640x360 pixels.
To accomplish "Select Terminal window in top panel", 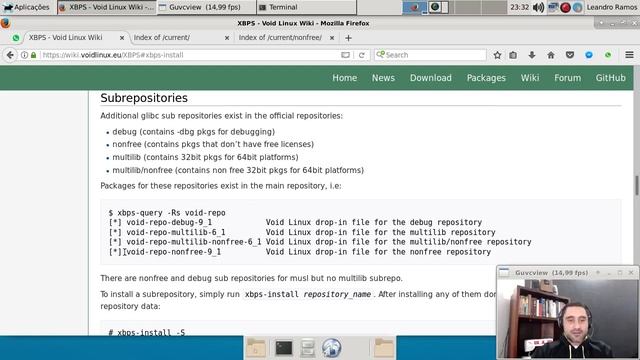I will click(306, 7).
